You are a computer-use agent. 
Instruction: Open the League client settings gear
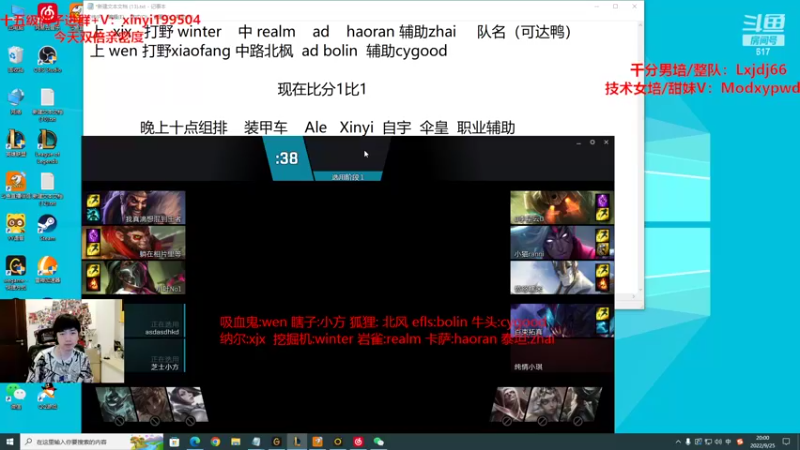tap(592, 142)
